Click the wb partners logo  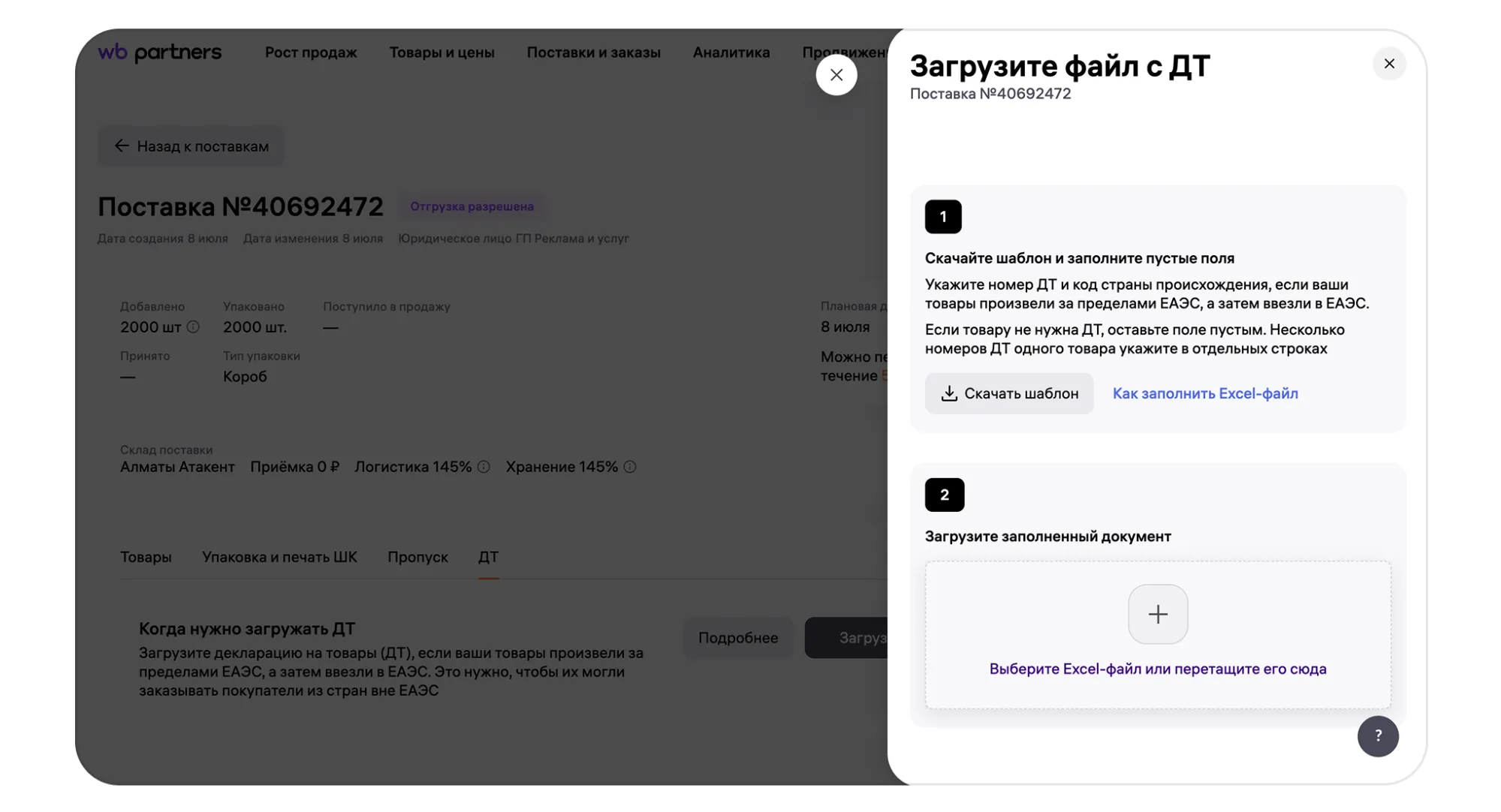[x=159, y=53]
